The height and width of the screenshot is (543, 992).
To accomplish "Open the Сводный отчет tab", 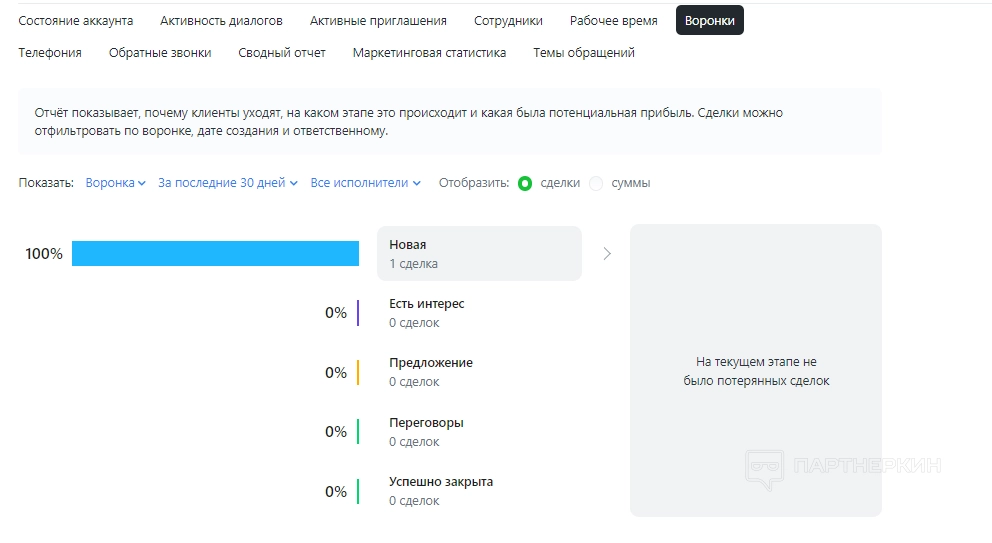I will coord(282,52).
